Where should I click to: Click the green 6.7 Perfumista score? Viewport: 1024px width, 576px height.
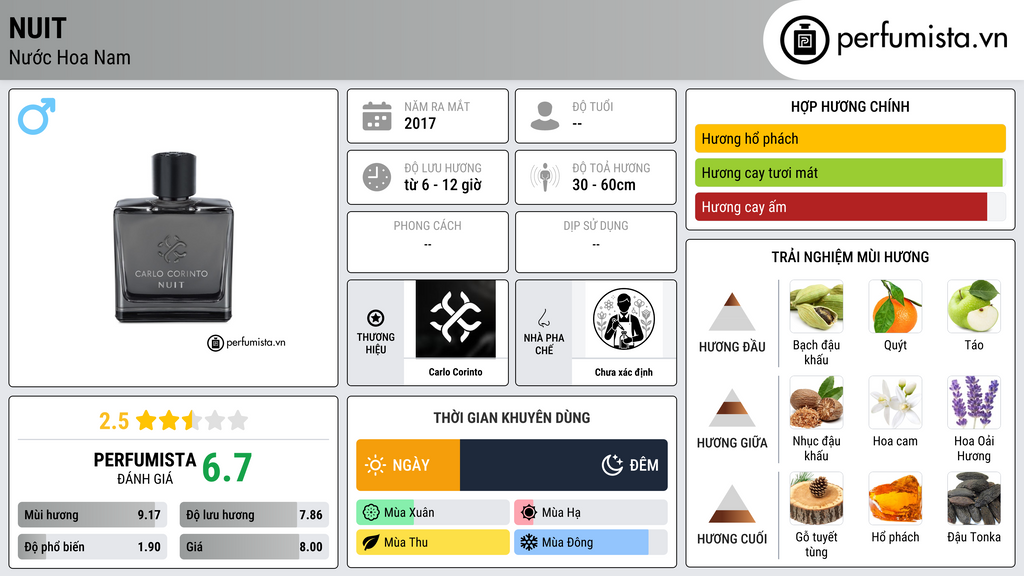227,468
